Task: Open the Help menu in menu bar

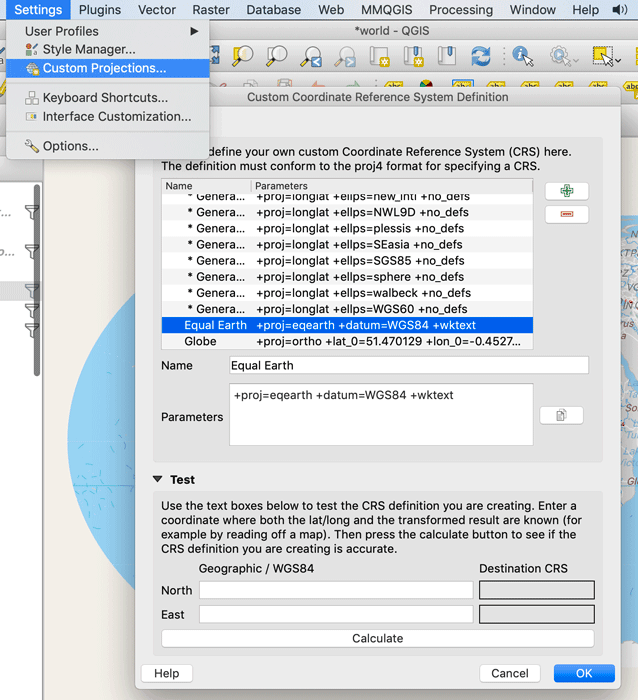Action: pos(585,9)
